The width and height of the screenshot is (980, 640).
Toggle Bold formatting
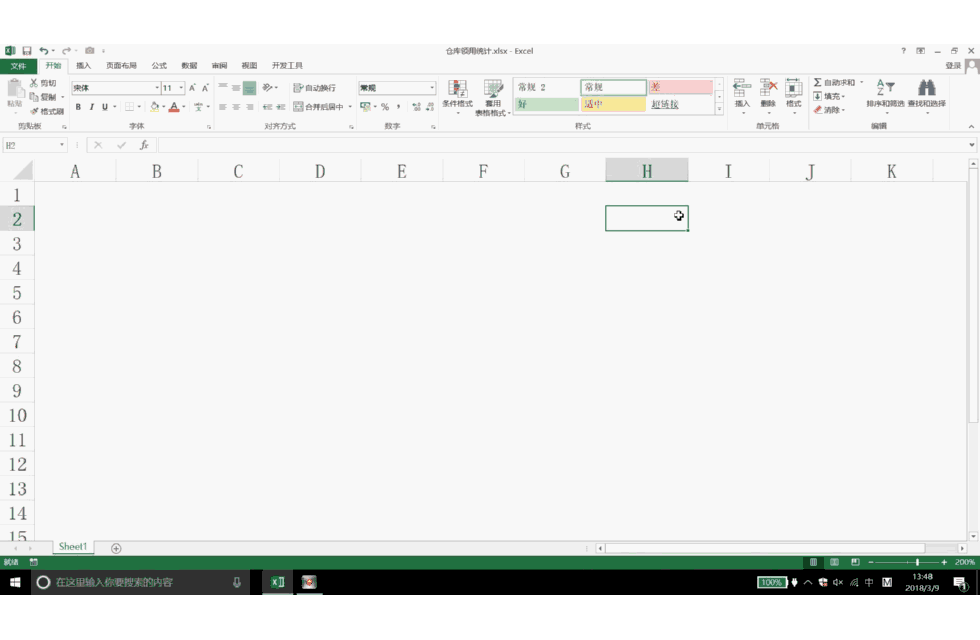pyautogui.click(x=78, y=107)
